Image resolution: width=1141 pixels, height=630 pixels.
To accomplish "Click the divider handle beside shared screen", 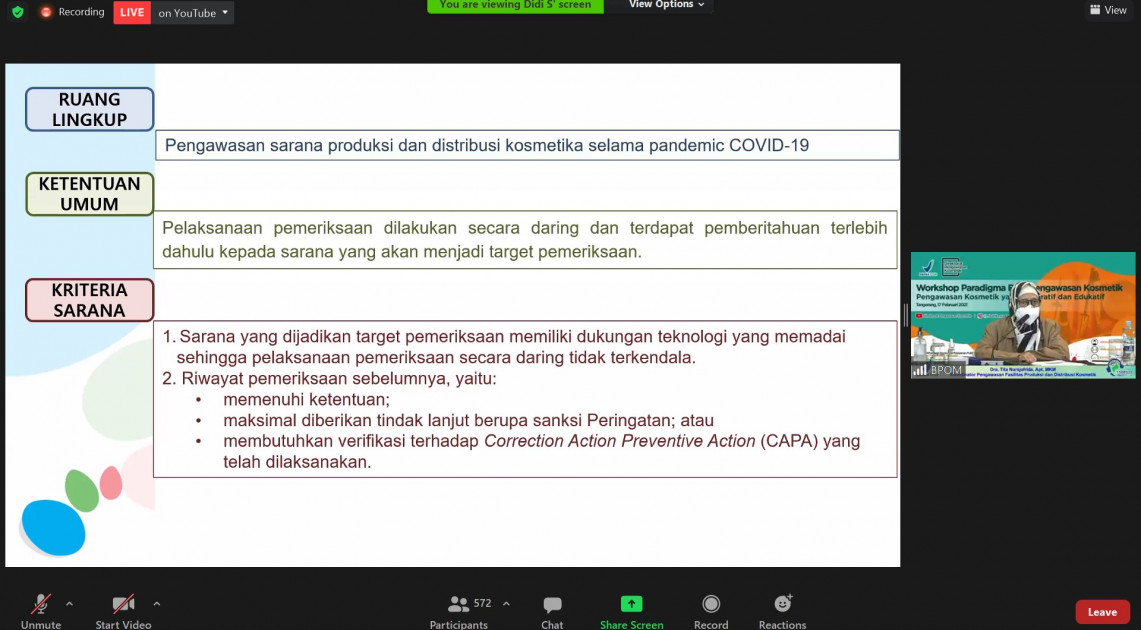I will click(x=905, y=315).
